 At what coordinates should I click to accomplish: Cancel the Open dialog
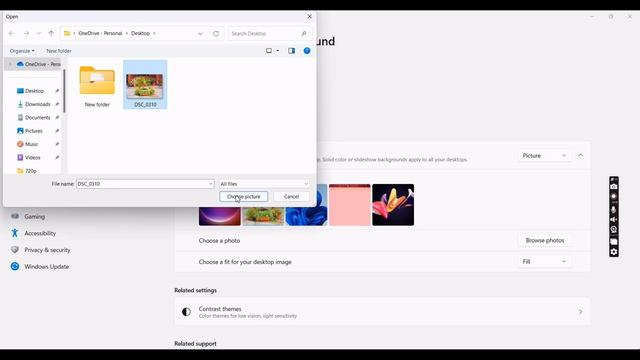click(291, 197)
